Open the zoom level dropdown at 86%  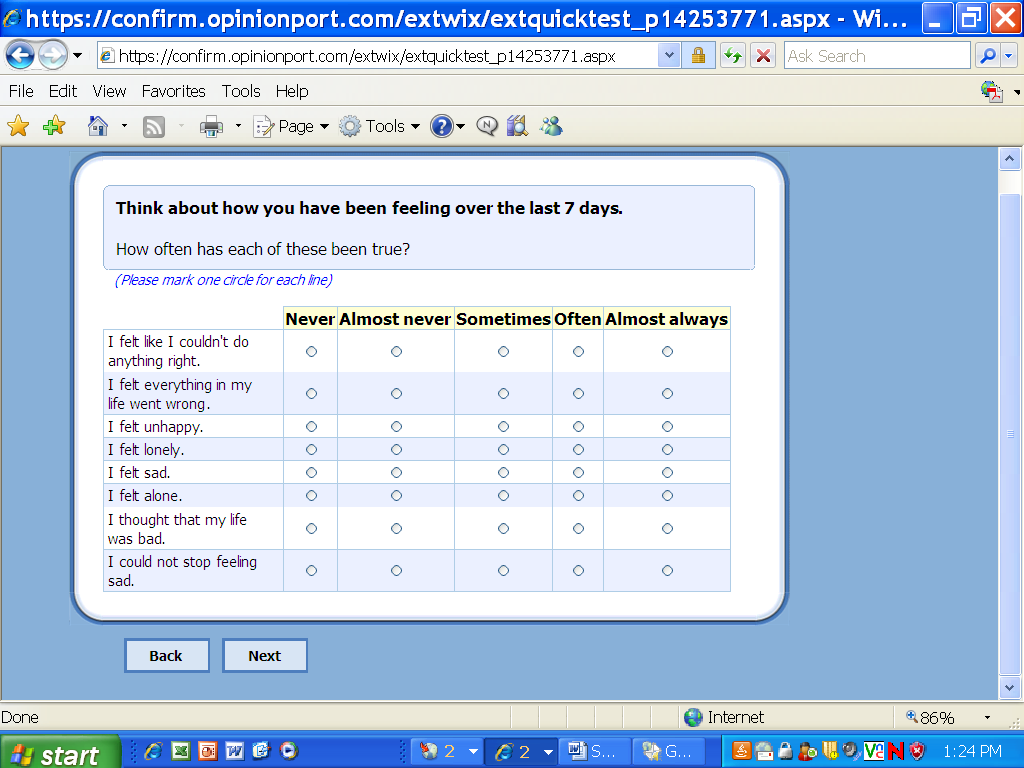(x=987, y=718)
